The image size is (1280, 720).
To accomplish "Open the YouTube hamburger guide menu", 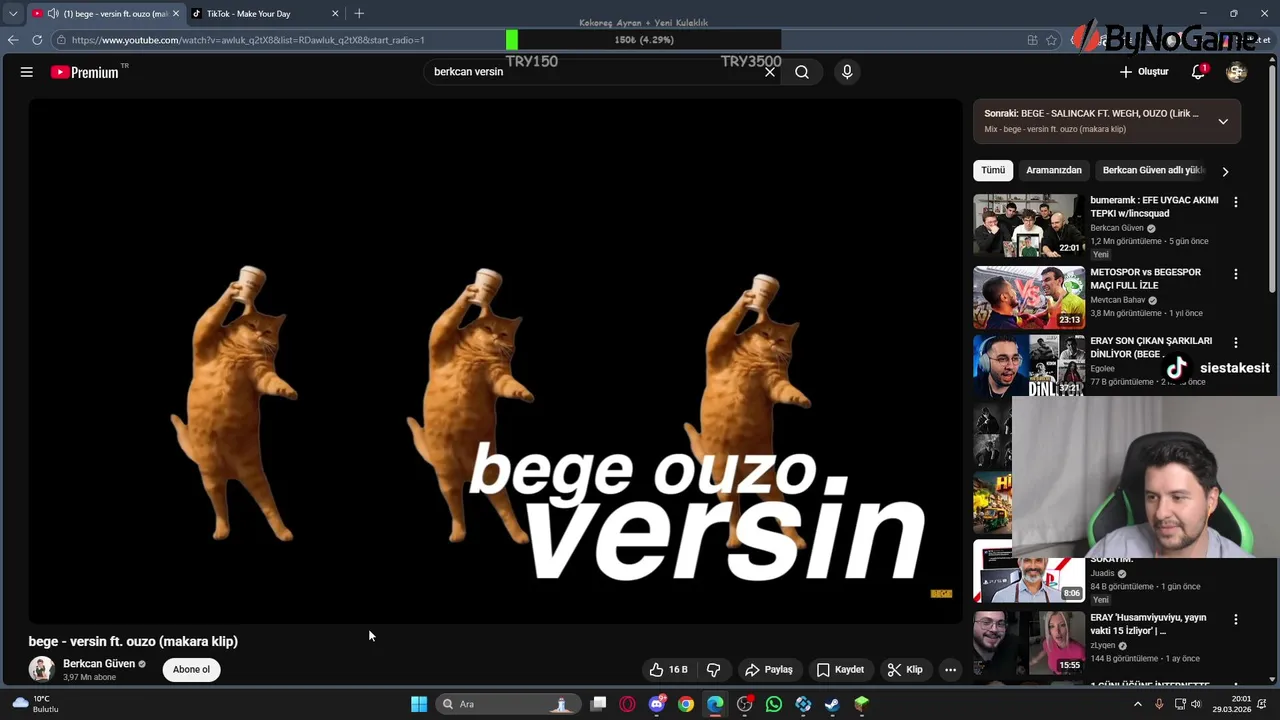I will click(x=27, y=72).
